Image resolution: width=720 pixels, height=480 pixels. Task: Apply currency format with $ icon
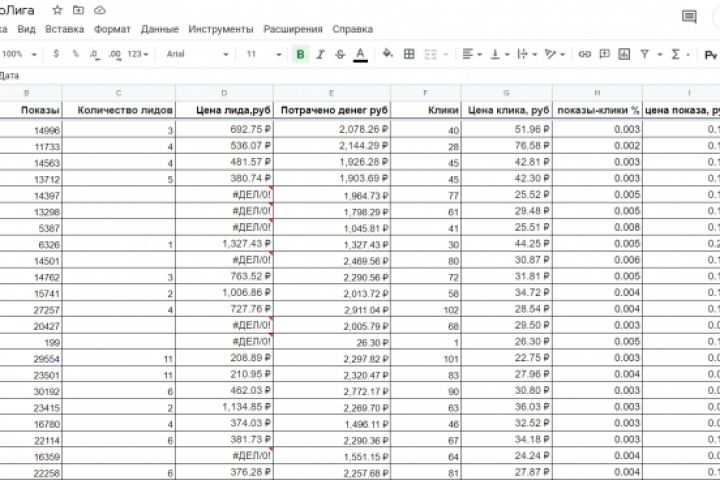tap(56, 54)
